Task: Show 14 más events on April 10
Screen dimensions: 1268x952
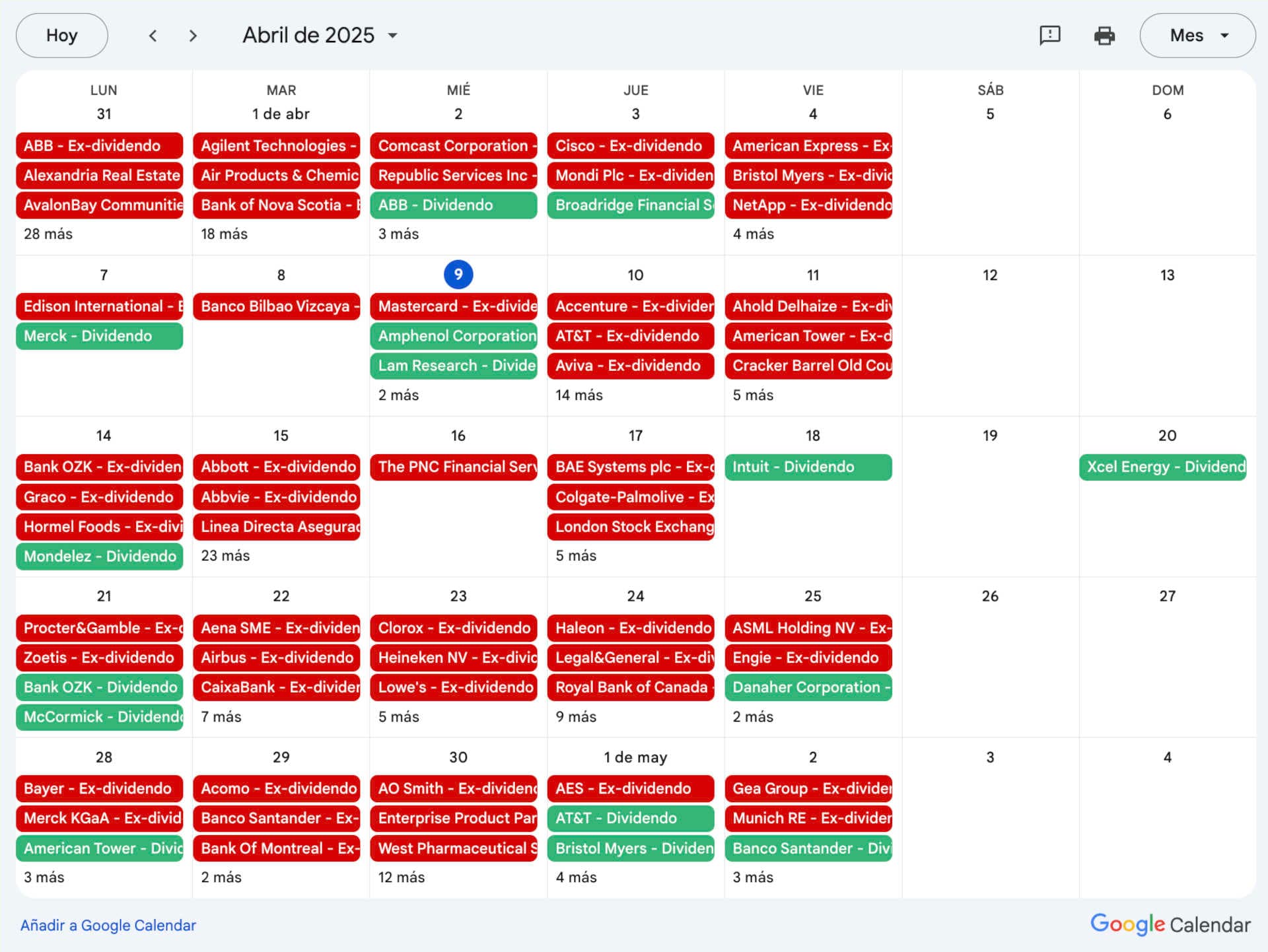Action: pos(579,395)
